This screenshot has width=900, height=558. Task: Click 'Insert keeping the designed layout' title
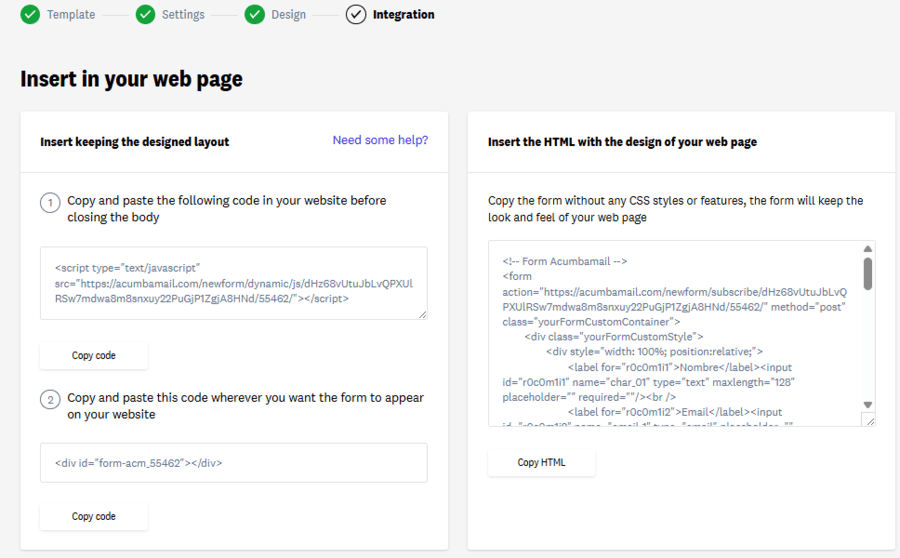click(134, 142)
